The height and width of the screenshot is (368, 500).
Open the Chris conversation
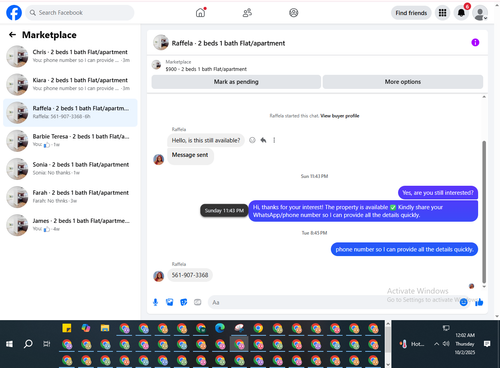point(70,56)
